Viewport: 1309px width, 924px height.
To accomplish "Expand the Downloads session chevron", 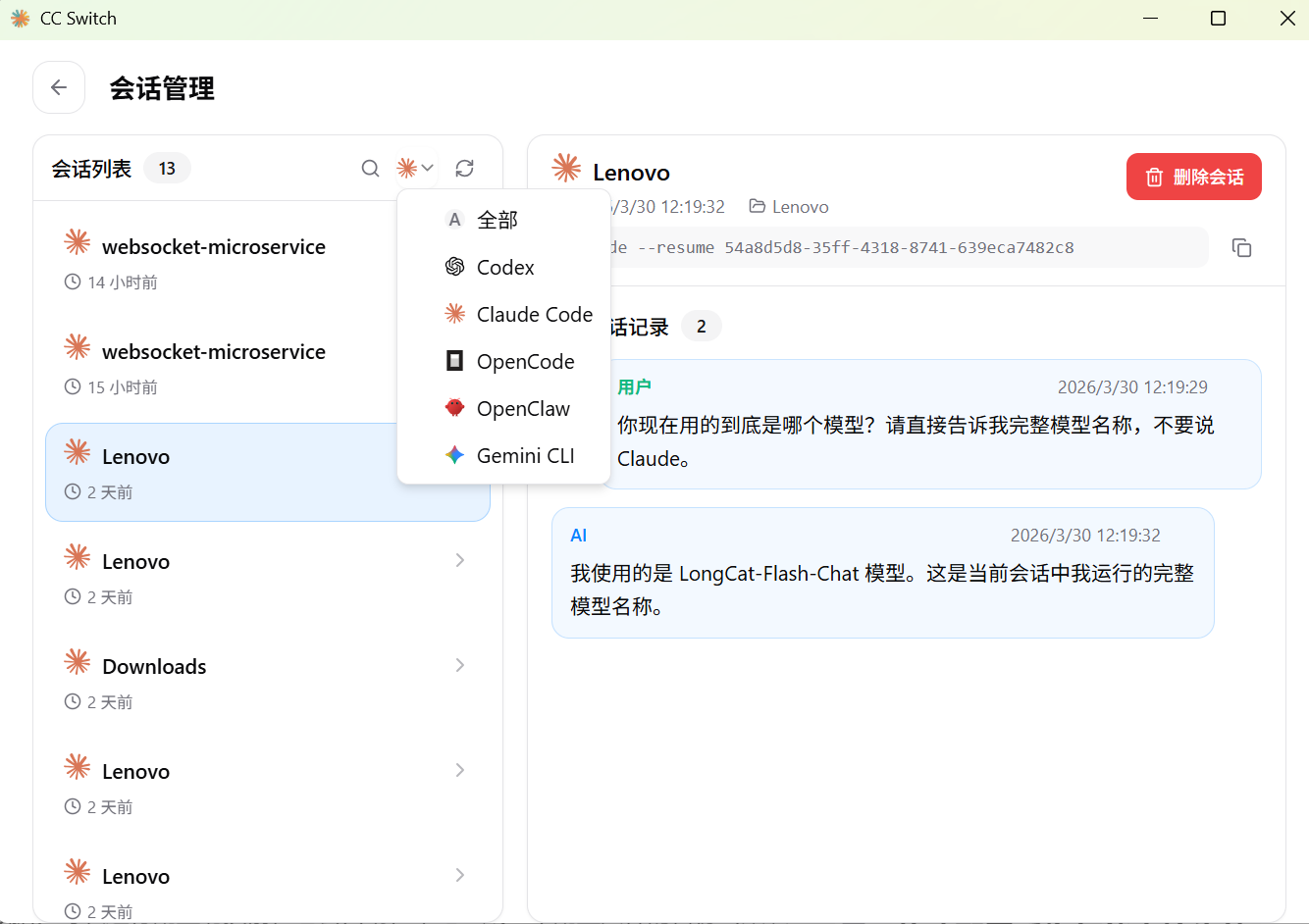I will click(x=460, y=665).
